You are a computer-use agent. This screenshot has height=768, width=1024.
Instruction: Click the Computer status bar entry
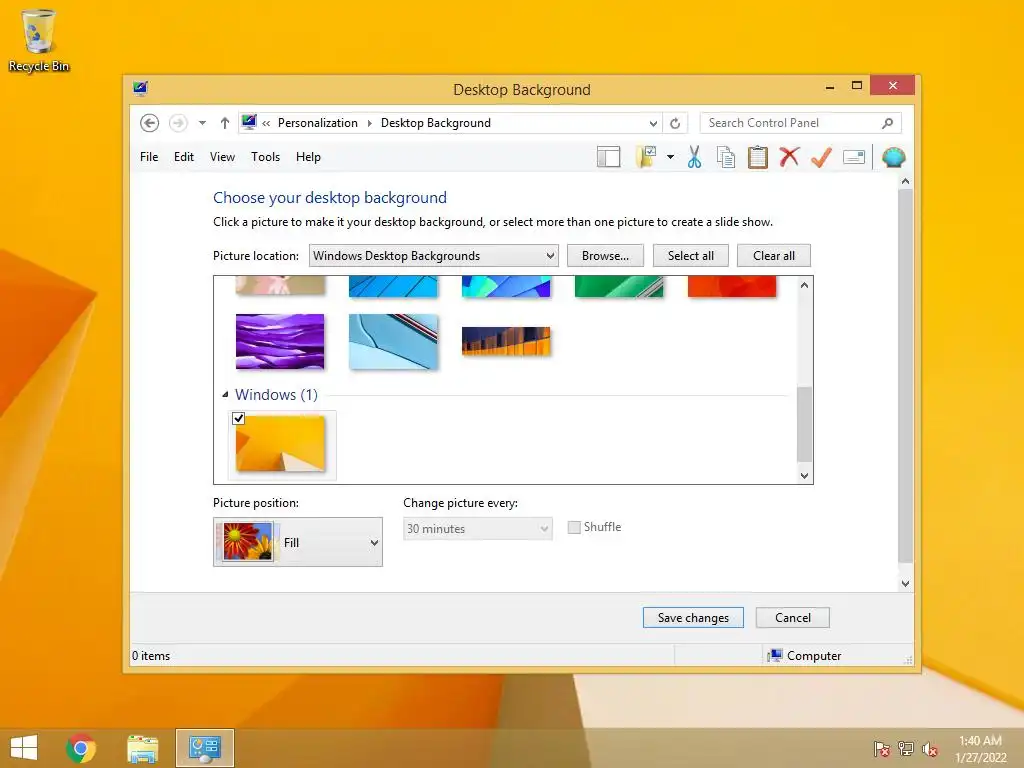coord(805,656)
